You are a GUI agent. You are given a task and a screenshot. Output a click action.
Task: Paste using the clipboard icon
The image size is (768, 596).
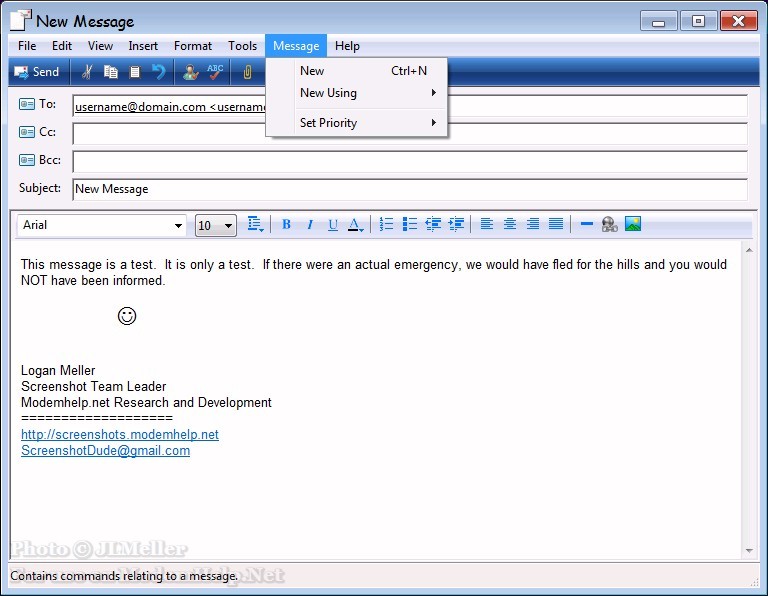(135, 72)
